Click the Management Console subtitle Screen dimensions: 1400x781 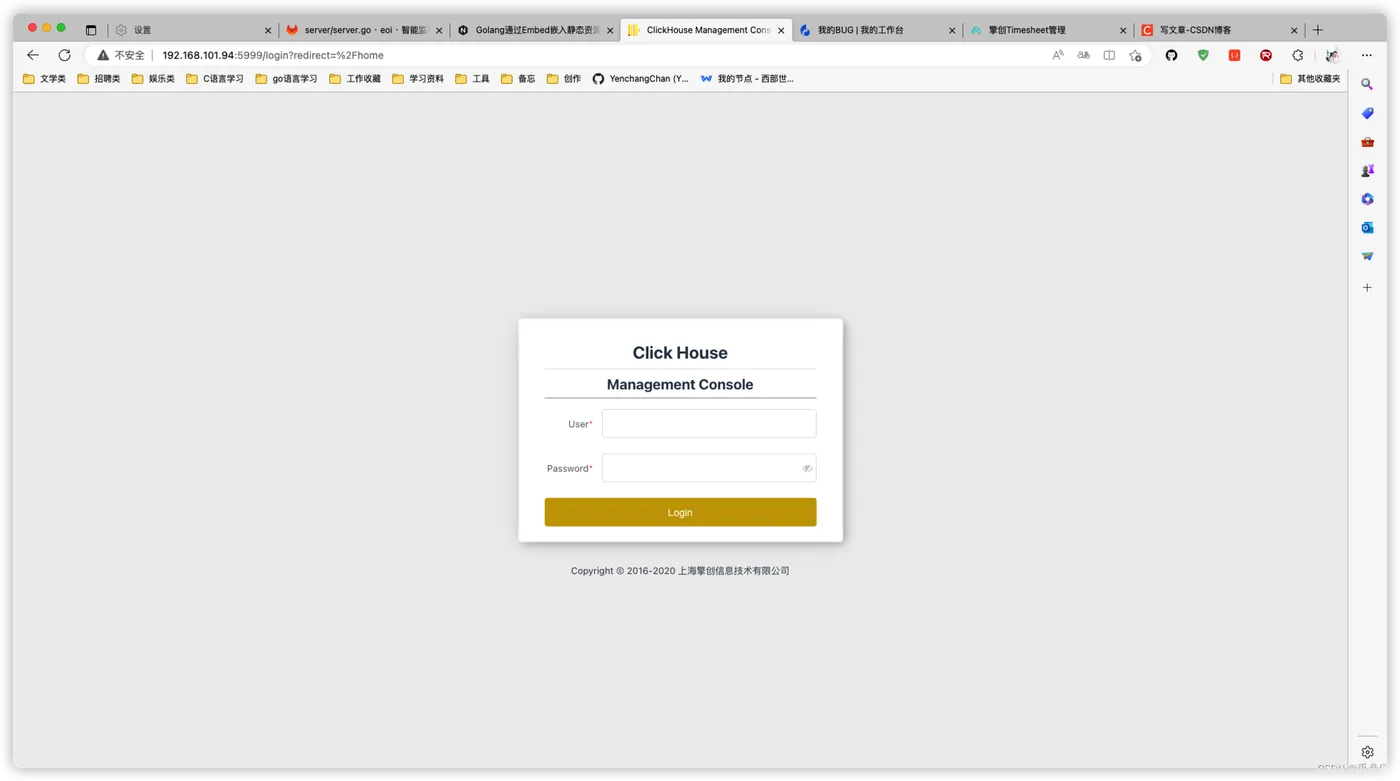coord(680,384)
